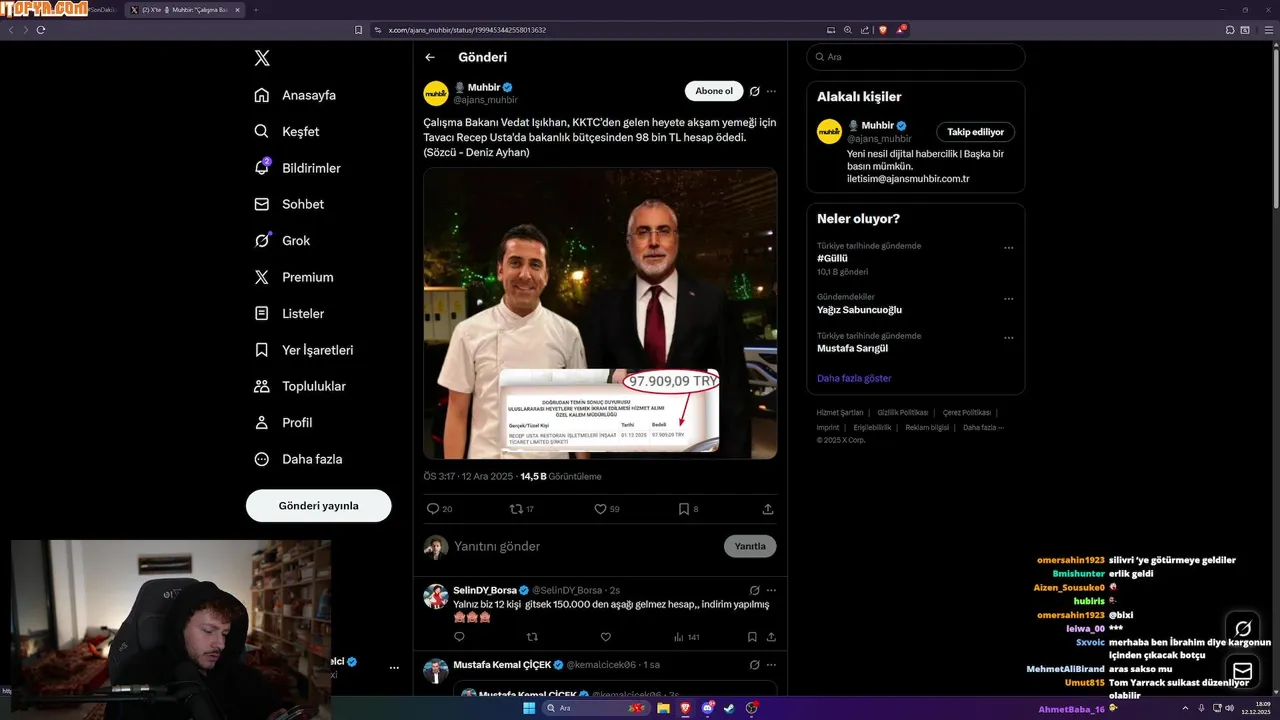
Task: Click the Takip ediliyor button
Action: click(x=976, y=132)
